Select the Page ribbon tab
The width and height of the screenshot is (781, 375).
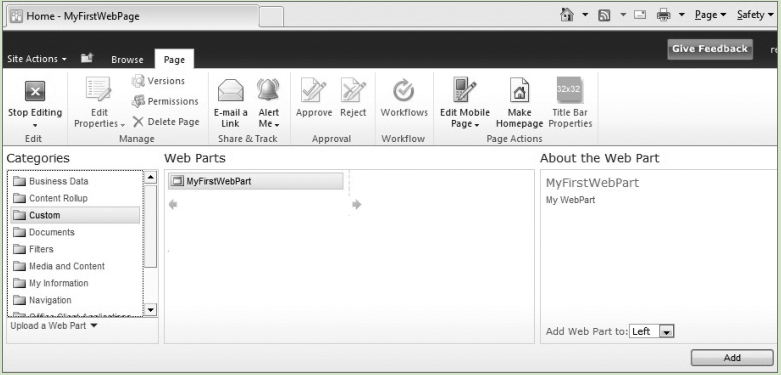[x=174, y=59]
